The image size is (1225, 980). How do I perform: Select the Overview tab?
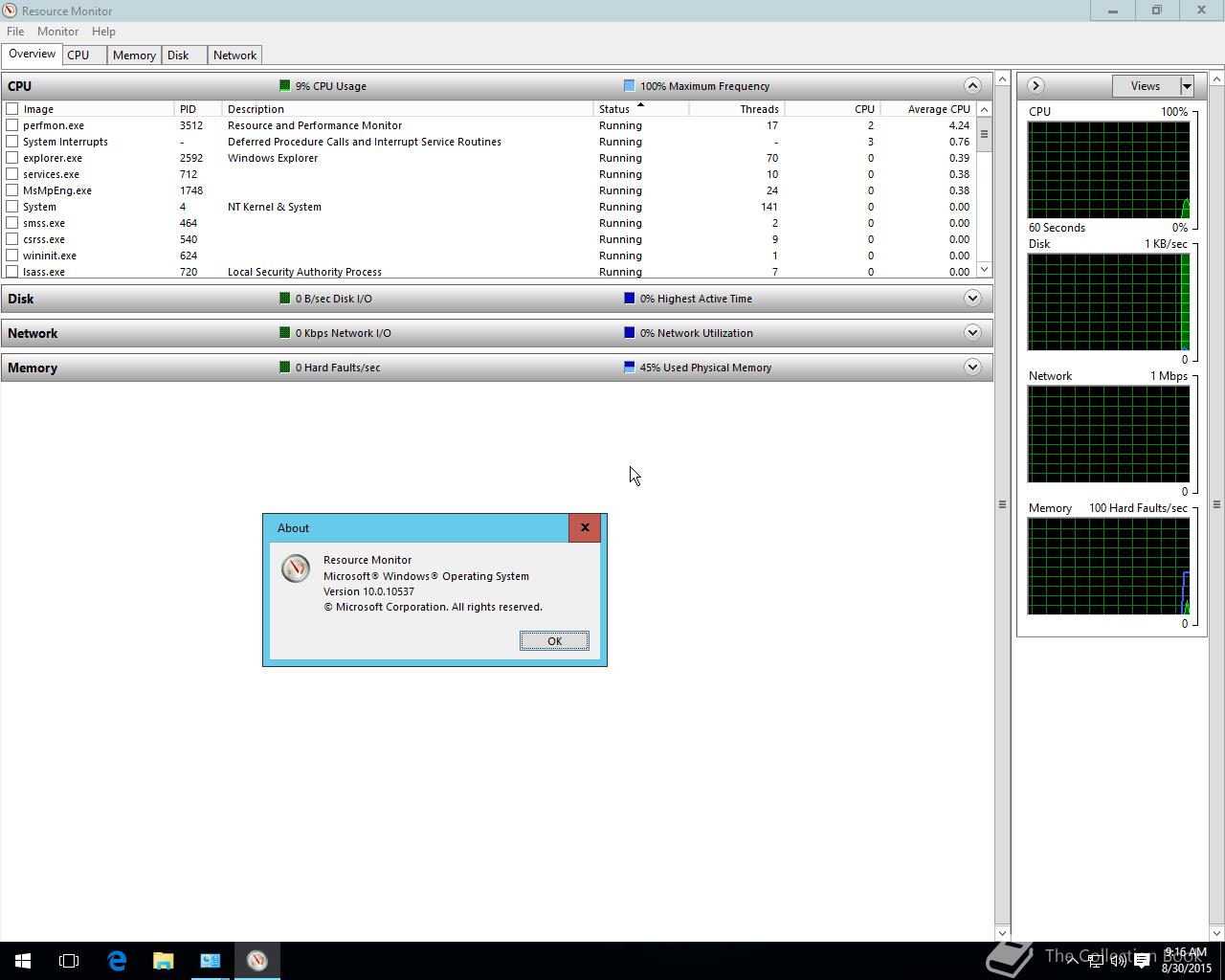[x=33, y=54]
